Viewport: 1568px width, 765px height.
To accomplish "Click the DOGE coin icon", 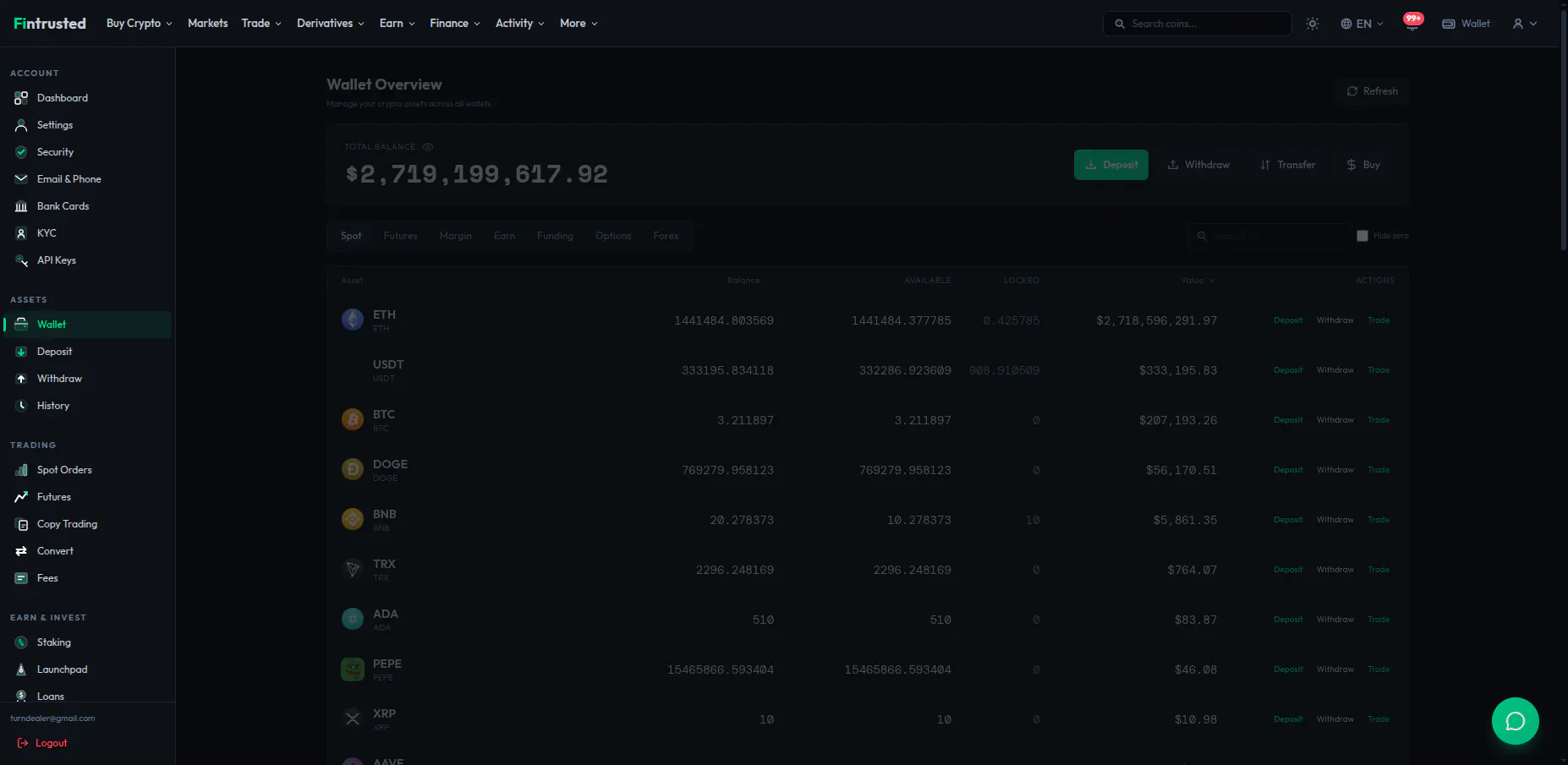I will click(353, 469).
